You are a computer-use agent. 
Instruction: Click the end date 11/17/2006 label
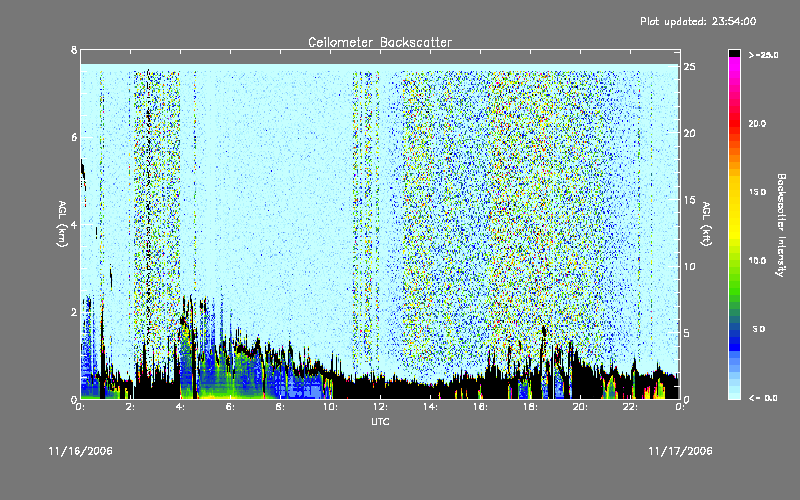click(680, 451)
